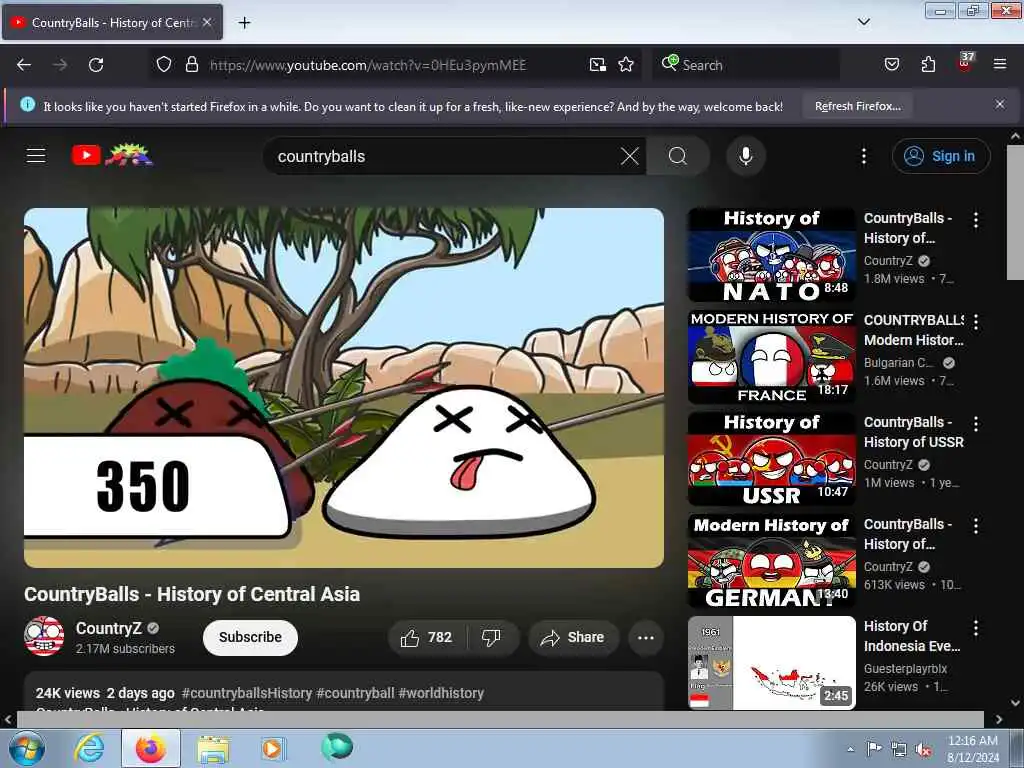Viewport: 1024px width, 768px height.
Task: Open Windows Media Player from taskbar
Action: pyautogui.click(x=272, y=748)
